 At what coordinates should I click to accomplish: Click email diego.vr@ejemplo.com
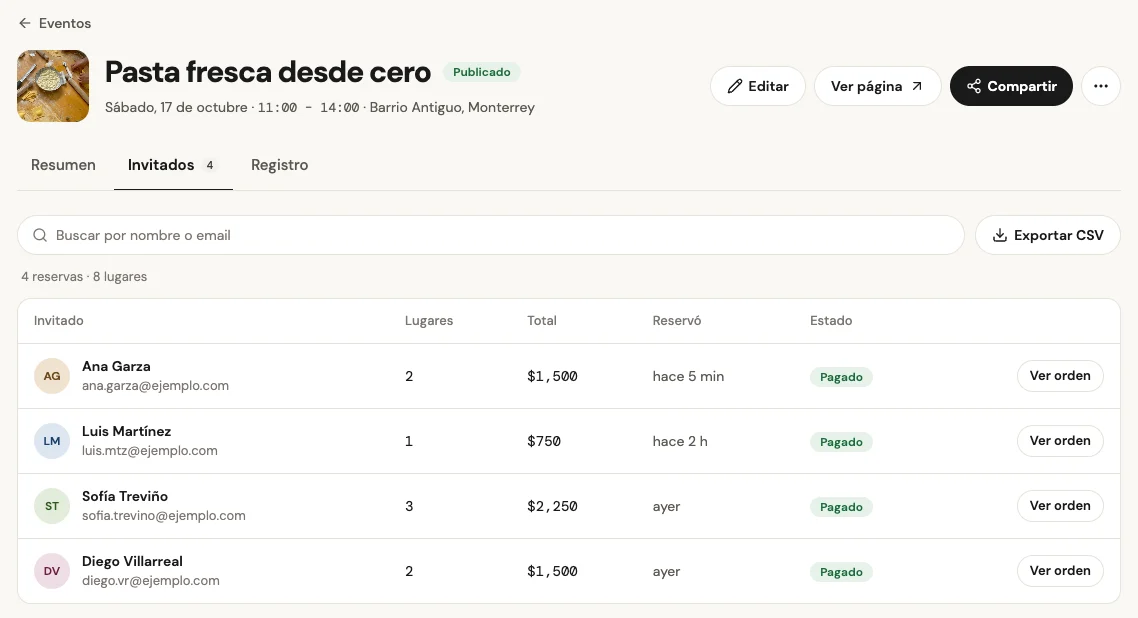click(150, 581)
